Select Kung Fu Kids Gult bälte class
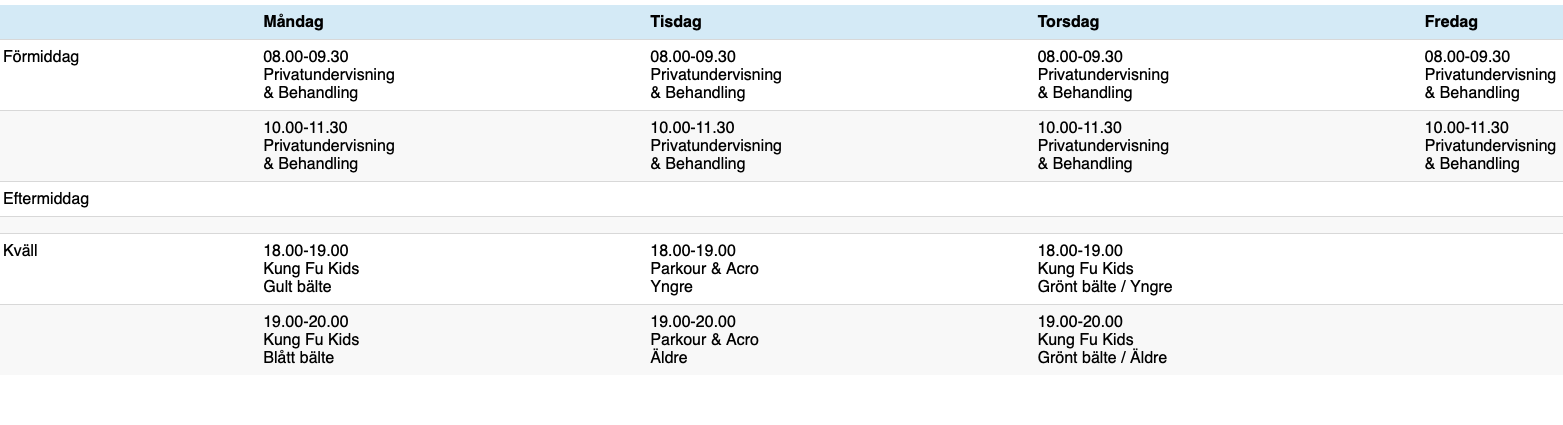 pos(311,269)
